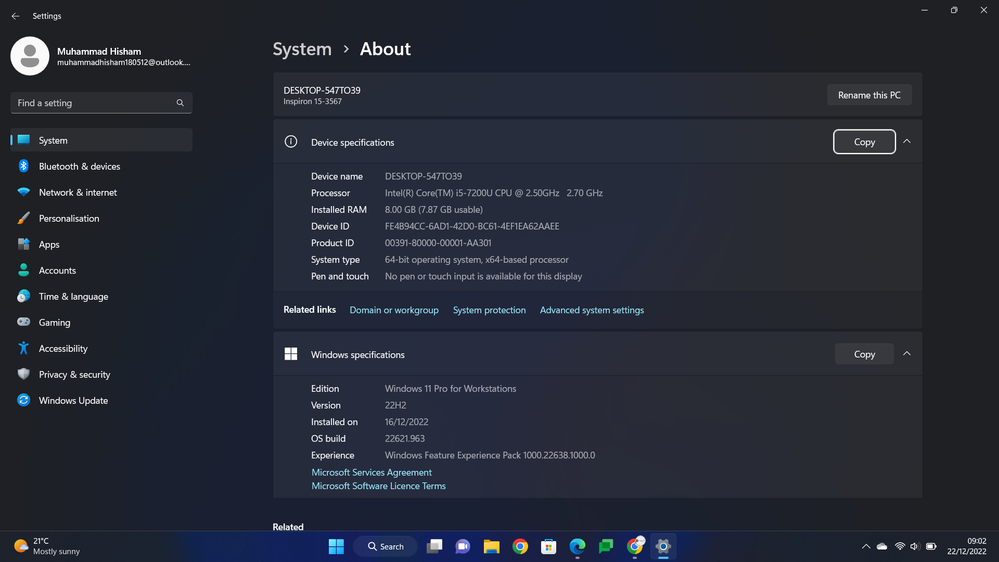Open the System protection link
The width and height of the screenshot is (999, 562).
point(489,310)
